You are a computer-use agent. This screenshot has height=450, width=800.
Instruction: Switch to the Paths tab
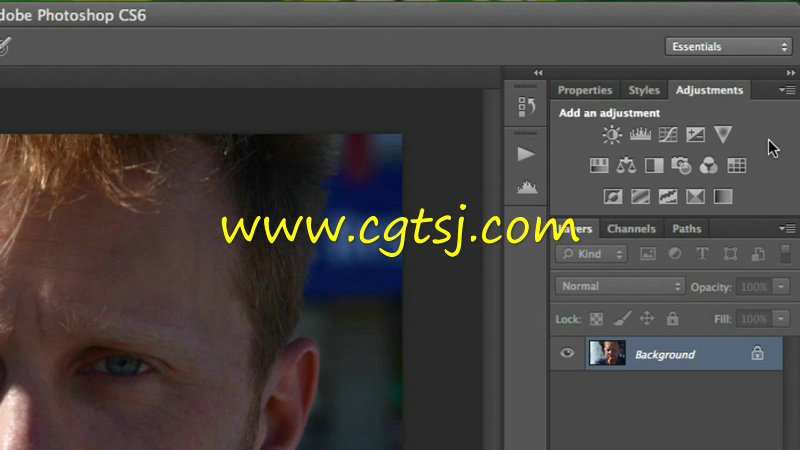click(x=687, y=229)
